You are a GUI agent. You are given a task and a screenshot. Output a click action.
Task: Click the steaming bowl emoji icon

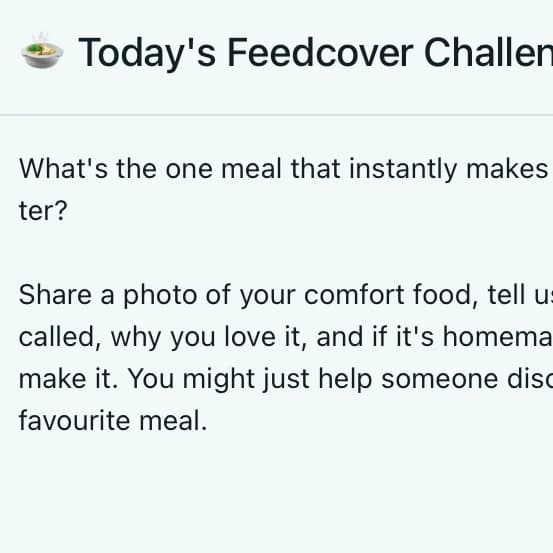pos(42,51)
